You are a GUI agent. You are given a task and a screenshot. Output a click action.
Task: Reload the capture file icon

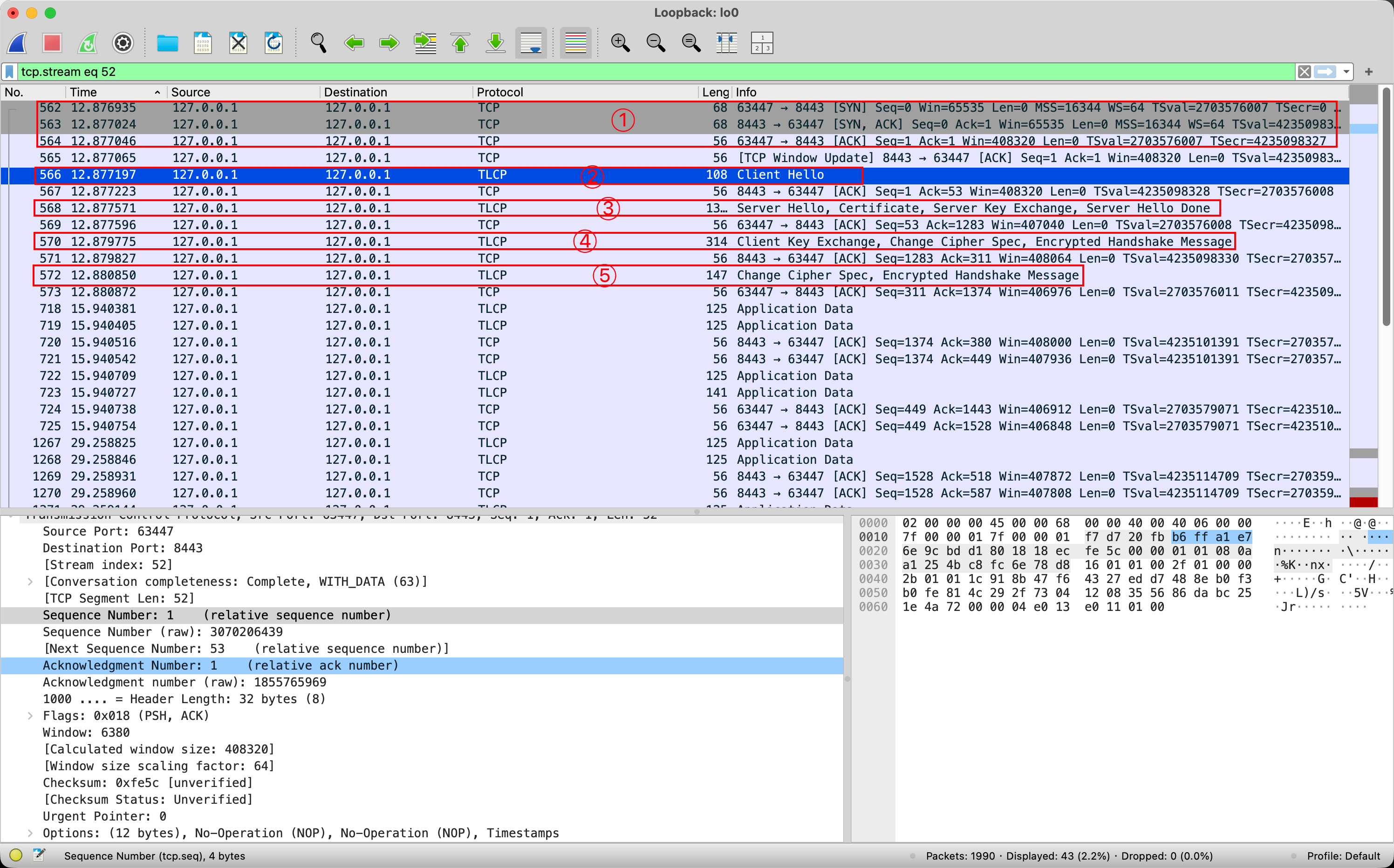[x=273, y=43]
